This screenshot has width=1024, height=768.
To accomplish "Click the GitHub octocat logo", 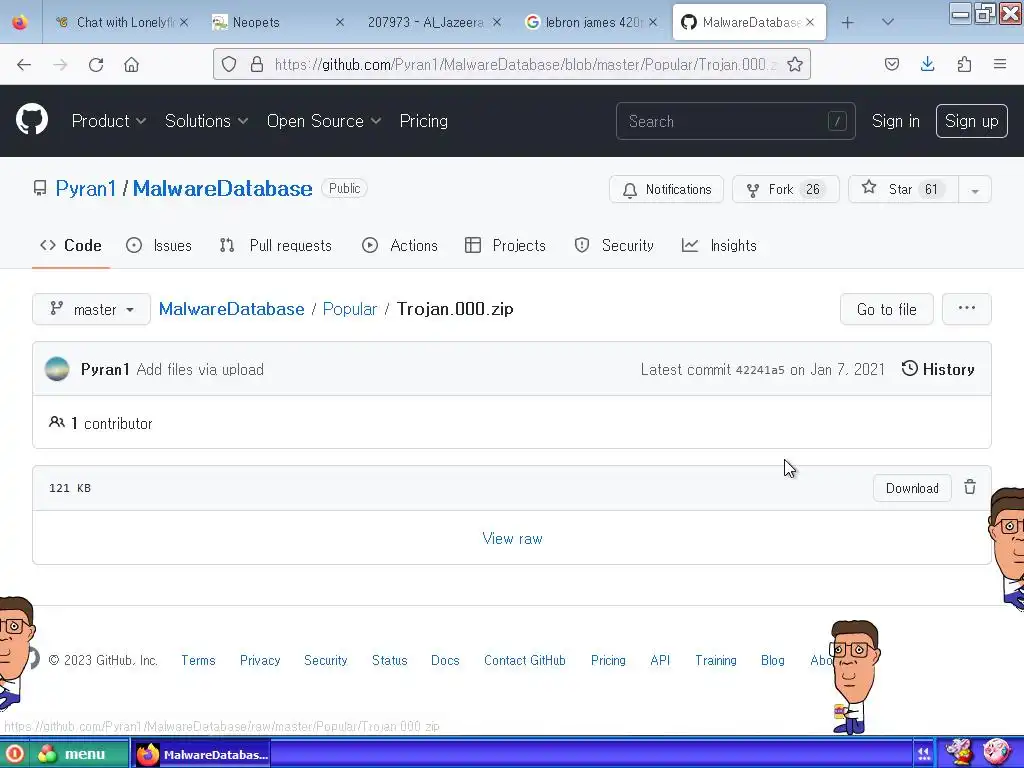I will (x=31, y=120).
